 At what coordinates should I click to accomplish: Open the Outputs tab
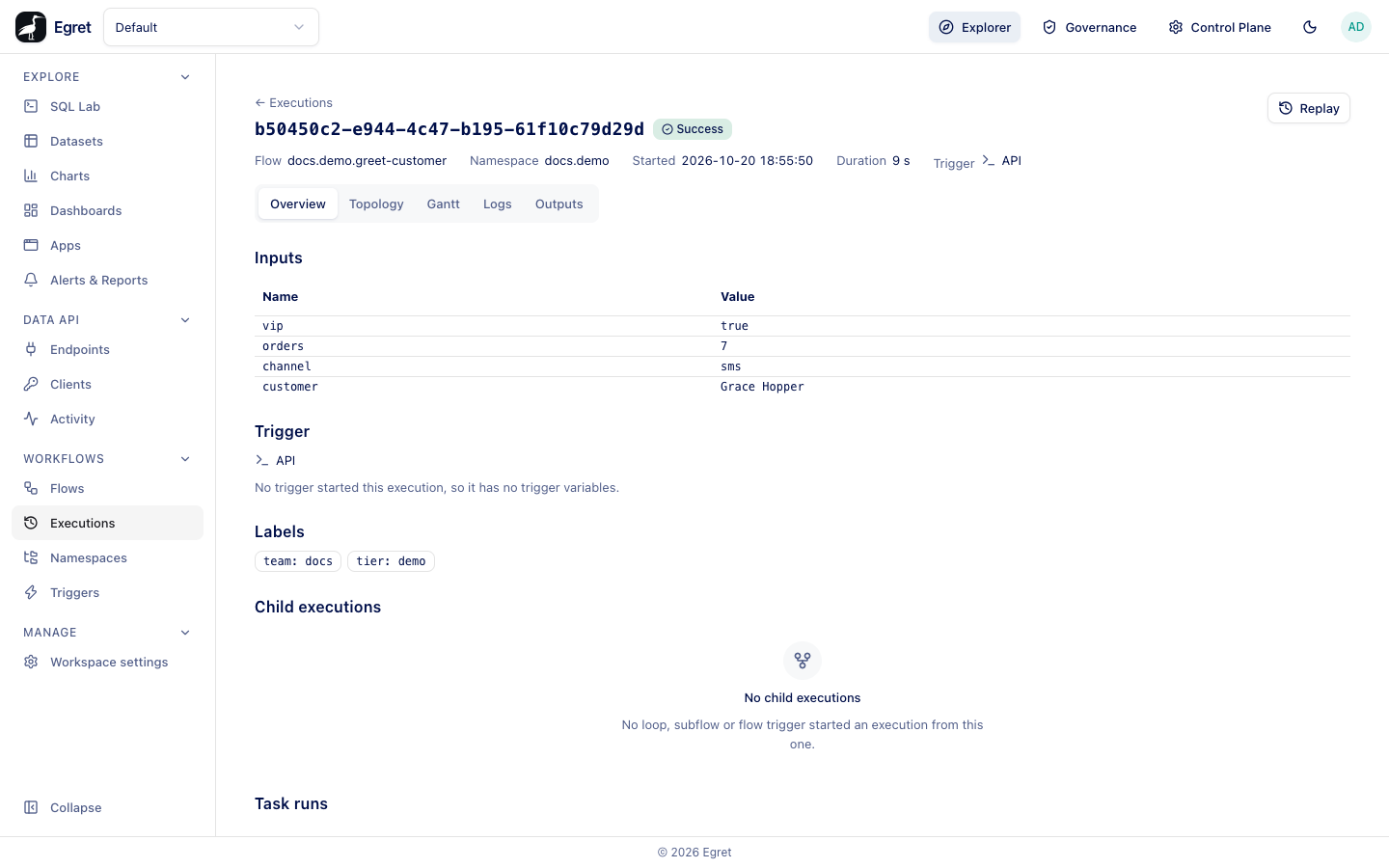[x=559, y=203]
